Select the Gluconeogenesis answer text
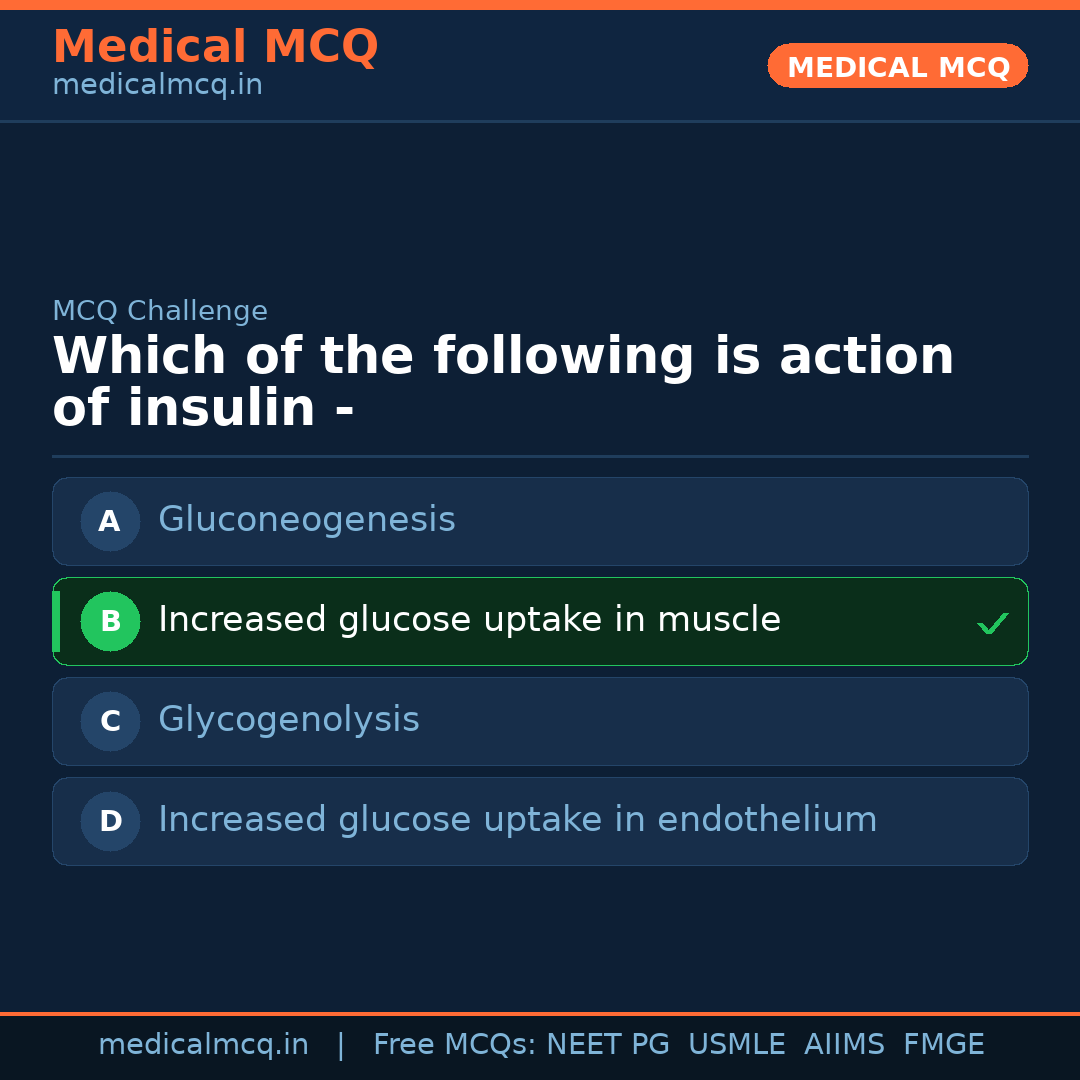The width and height of the screenshot is (1080, 1080). 306,520
